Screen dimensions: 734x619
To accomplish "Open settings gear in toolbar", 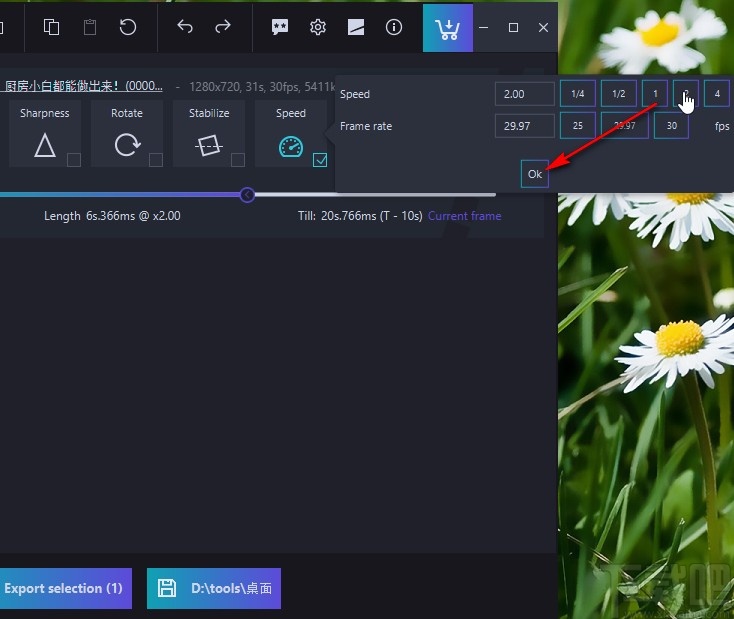I will click(318, 27).
